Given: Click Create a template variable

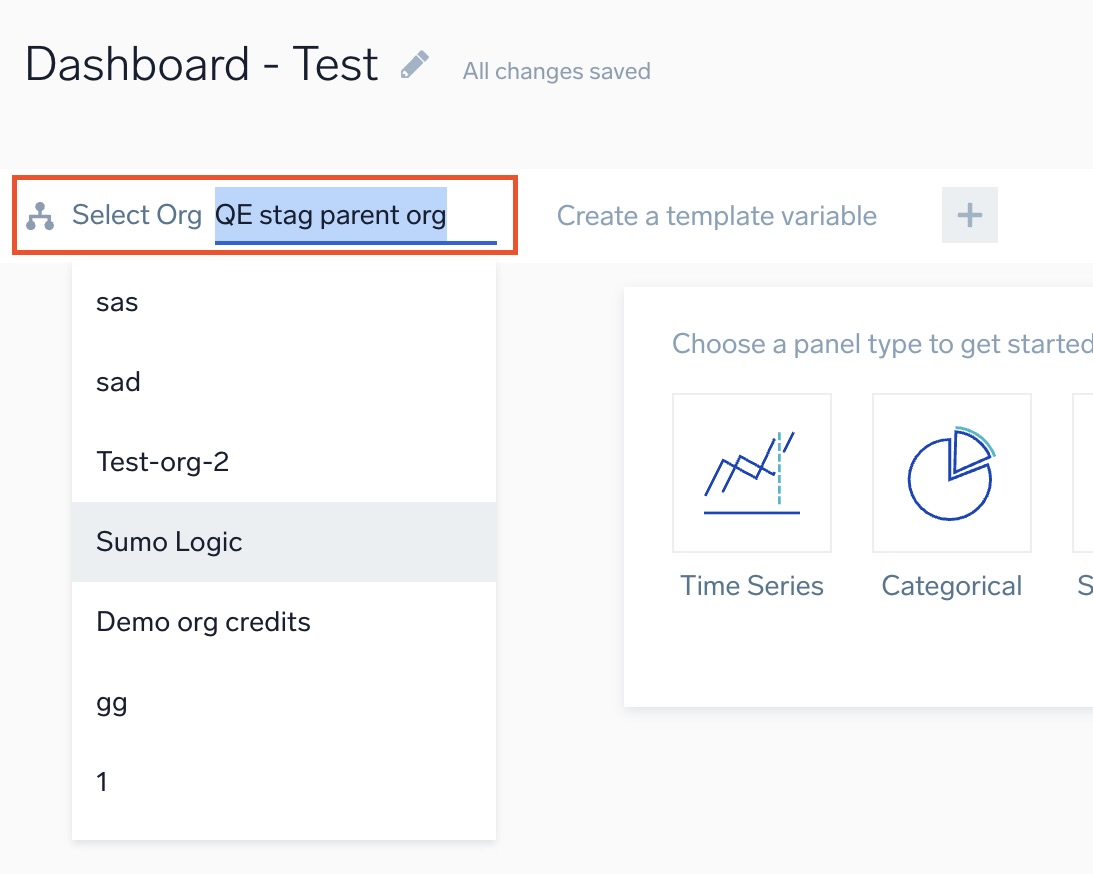Looking at the screenshot, I should pos(717,214).
